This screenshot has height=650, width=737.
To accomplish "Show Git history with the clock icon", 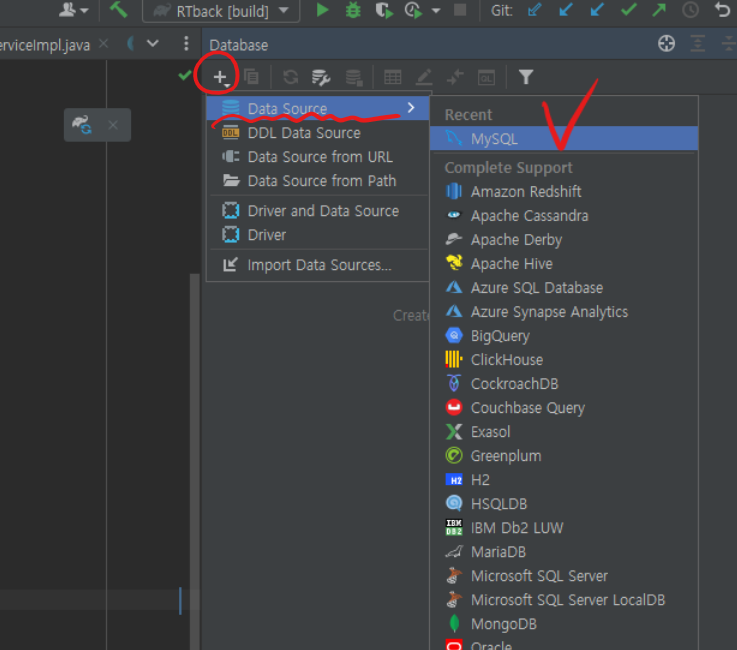I will (690, 10).
